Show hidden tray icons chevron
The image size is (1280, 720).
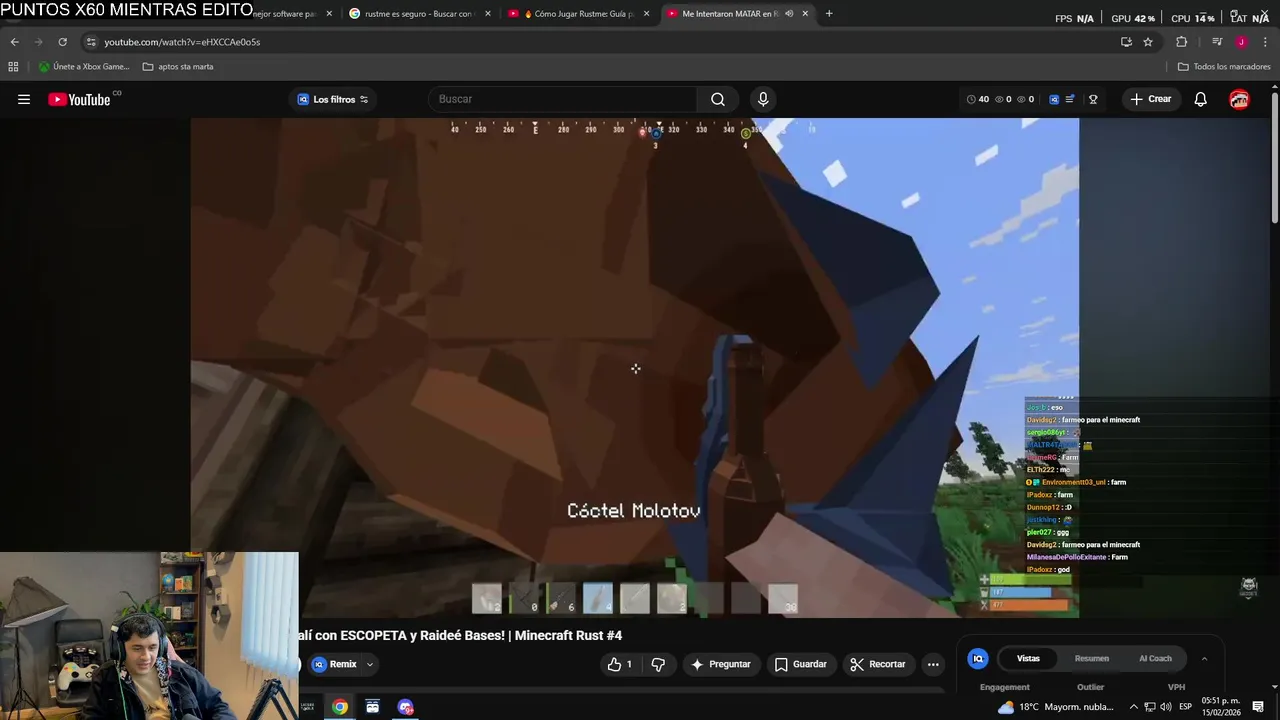[1133, 707]
